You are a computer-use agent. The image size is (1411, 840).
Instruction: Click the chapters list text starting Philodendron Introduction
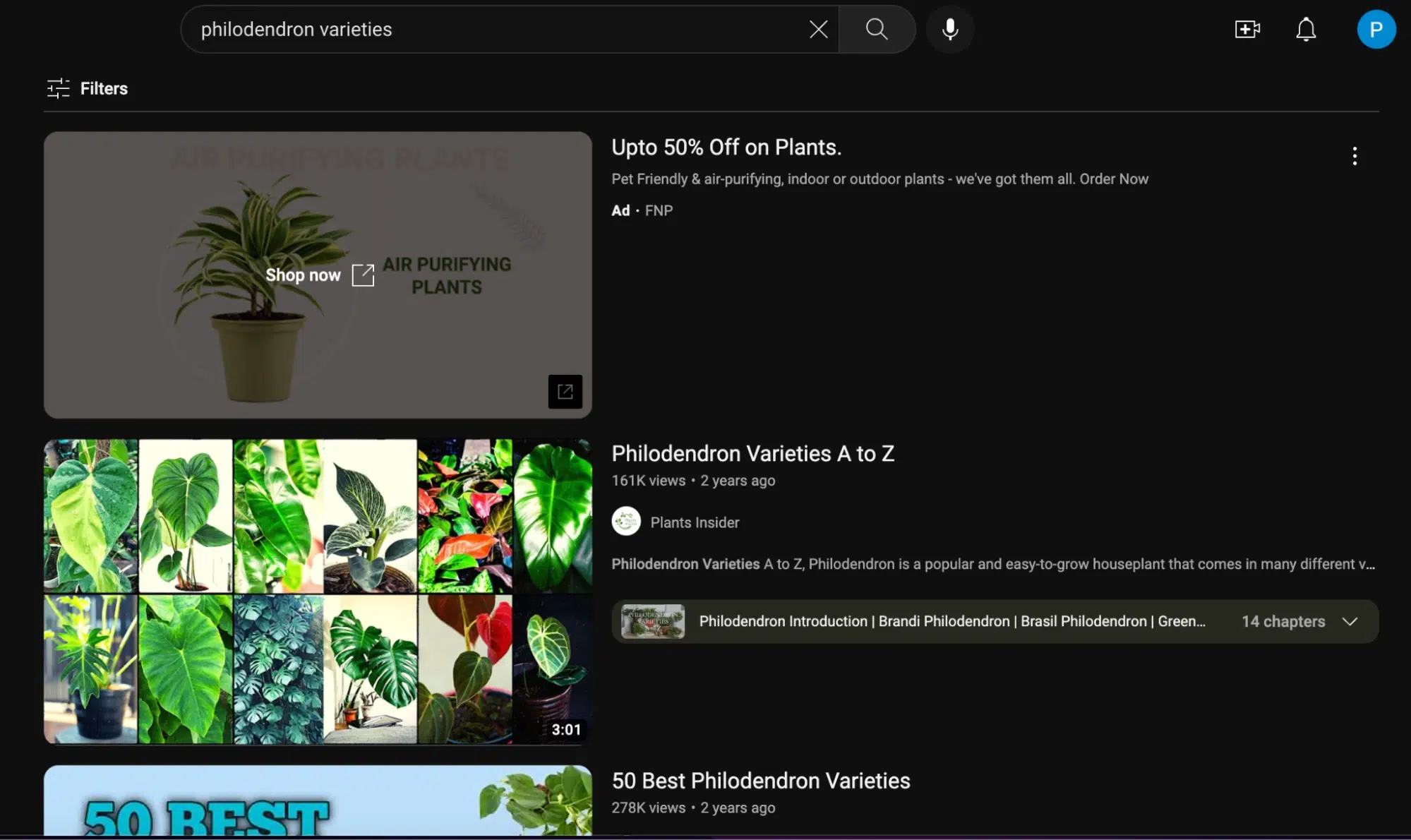(952, 621)
